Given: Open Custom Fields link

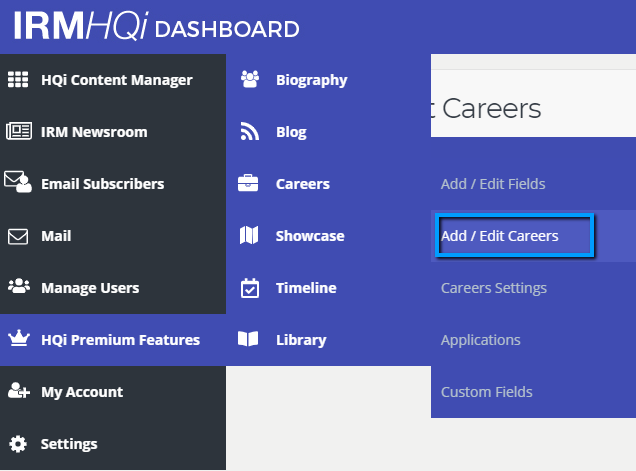Looking at the screenshot, I should tap(486, 392).
